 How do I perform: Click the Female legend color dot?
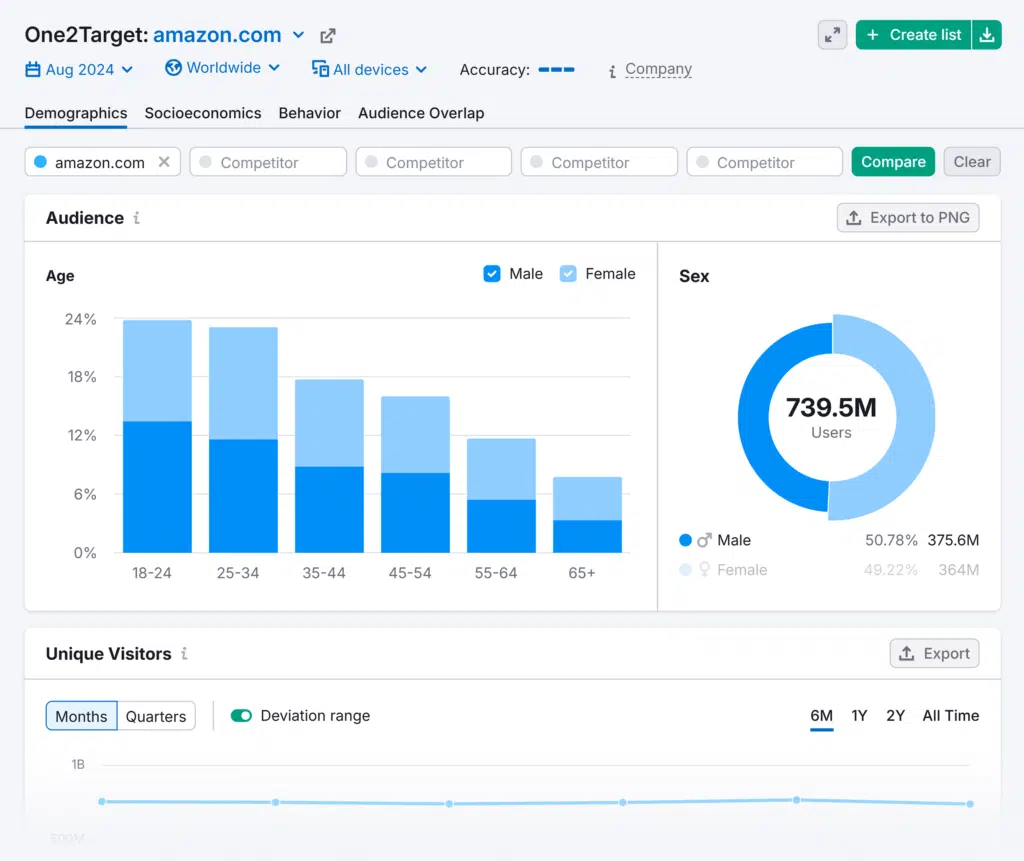685,570
